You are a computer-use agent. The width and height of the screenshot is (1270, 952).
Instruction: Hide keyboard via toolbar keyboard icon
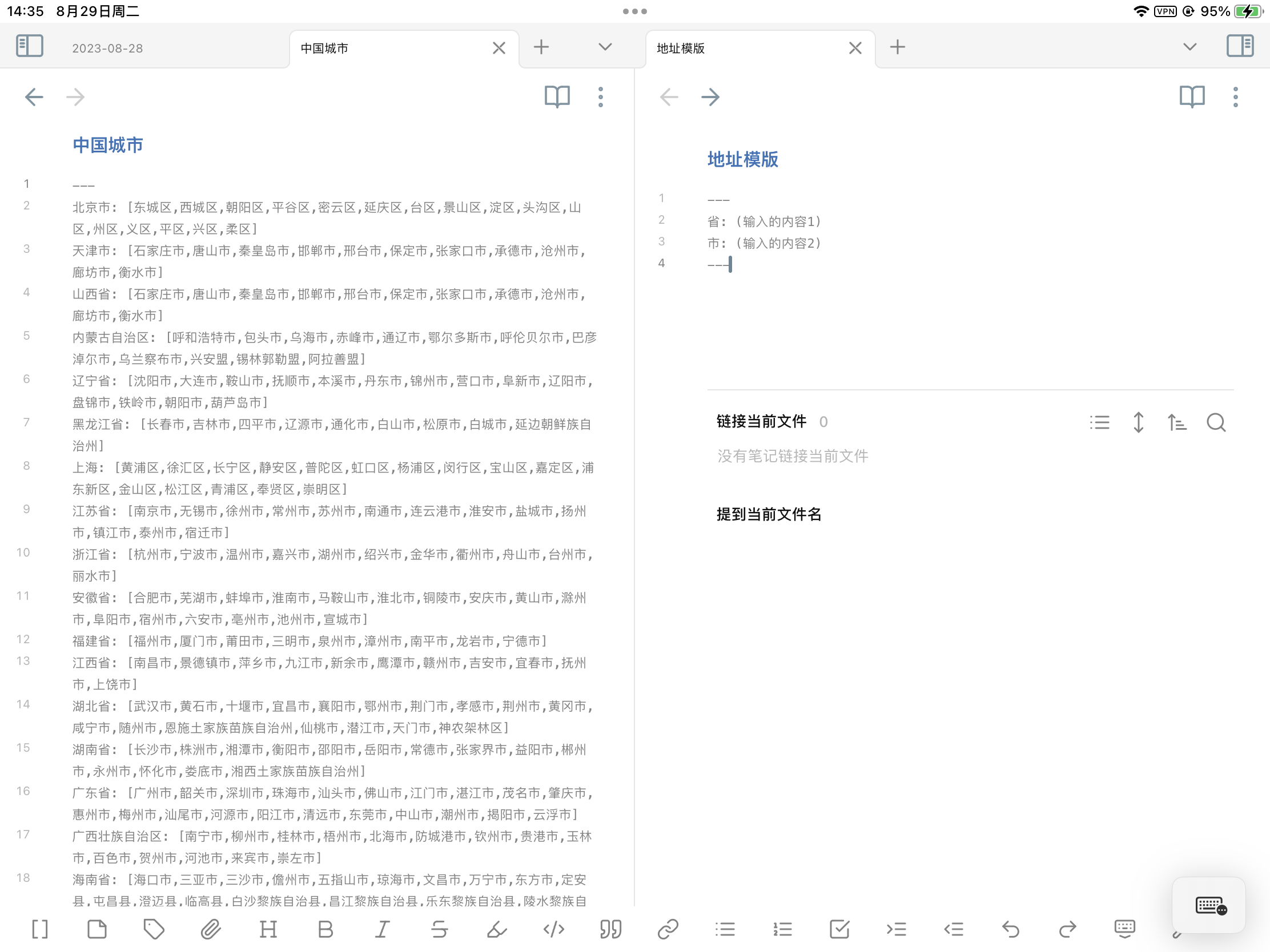1125,929
